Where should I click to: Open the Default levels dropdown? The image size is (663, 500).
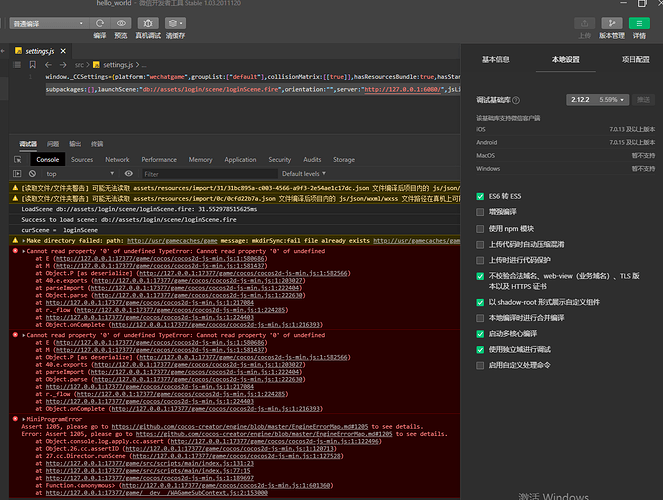click(x=304, y=174)
